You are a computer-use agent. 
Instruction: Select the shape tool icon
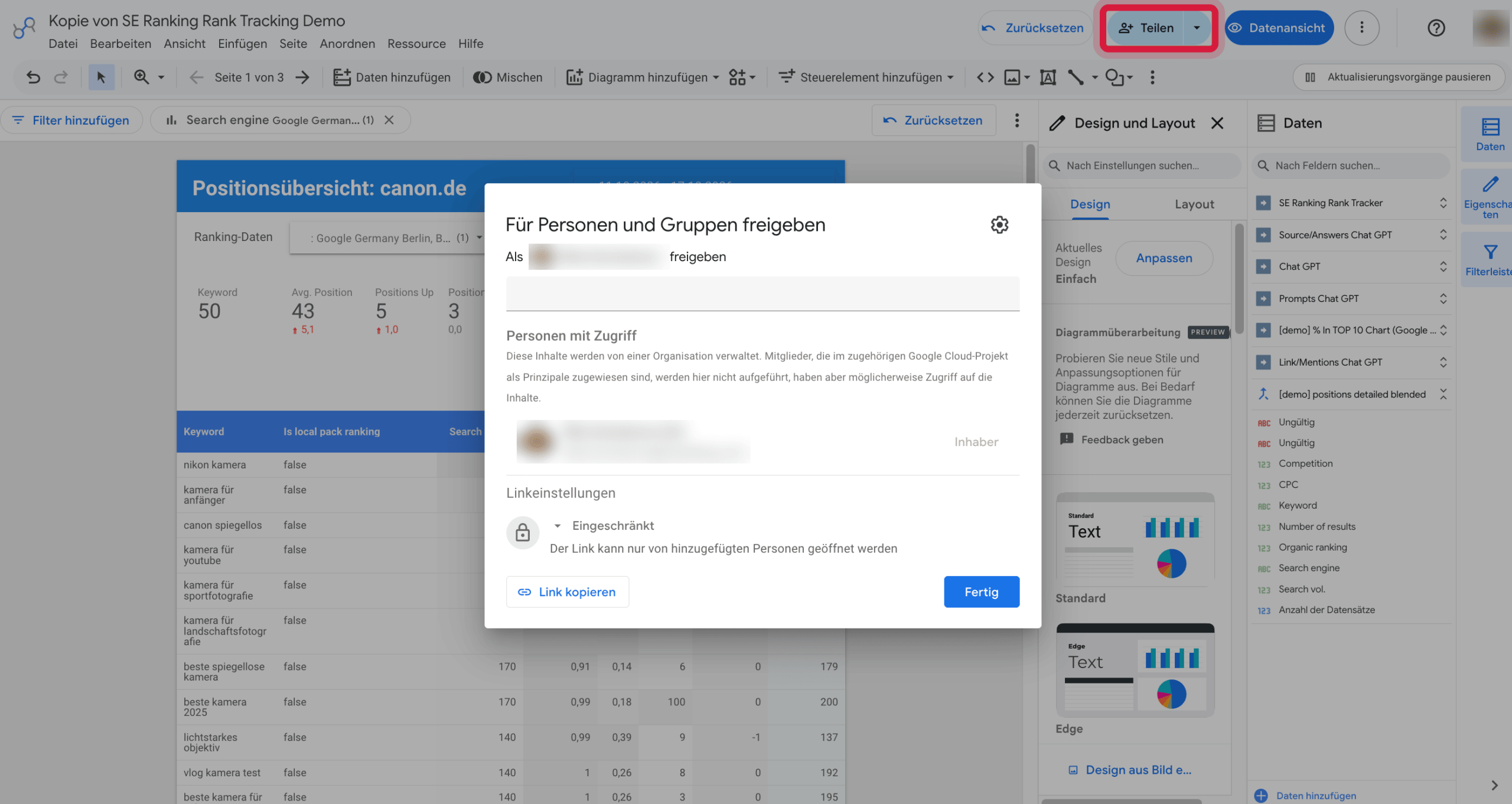point(1115,77)
